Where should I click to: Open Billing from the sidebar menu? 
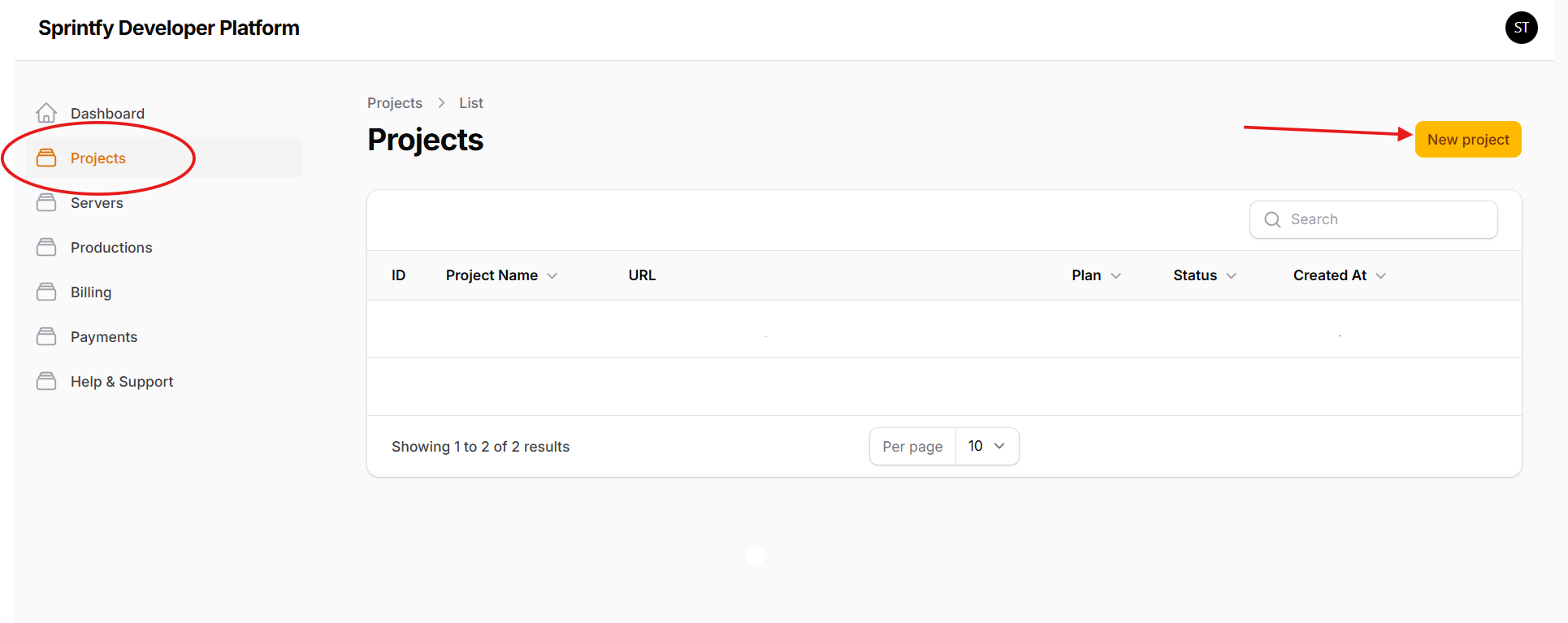90,292
